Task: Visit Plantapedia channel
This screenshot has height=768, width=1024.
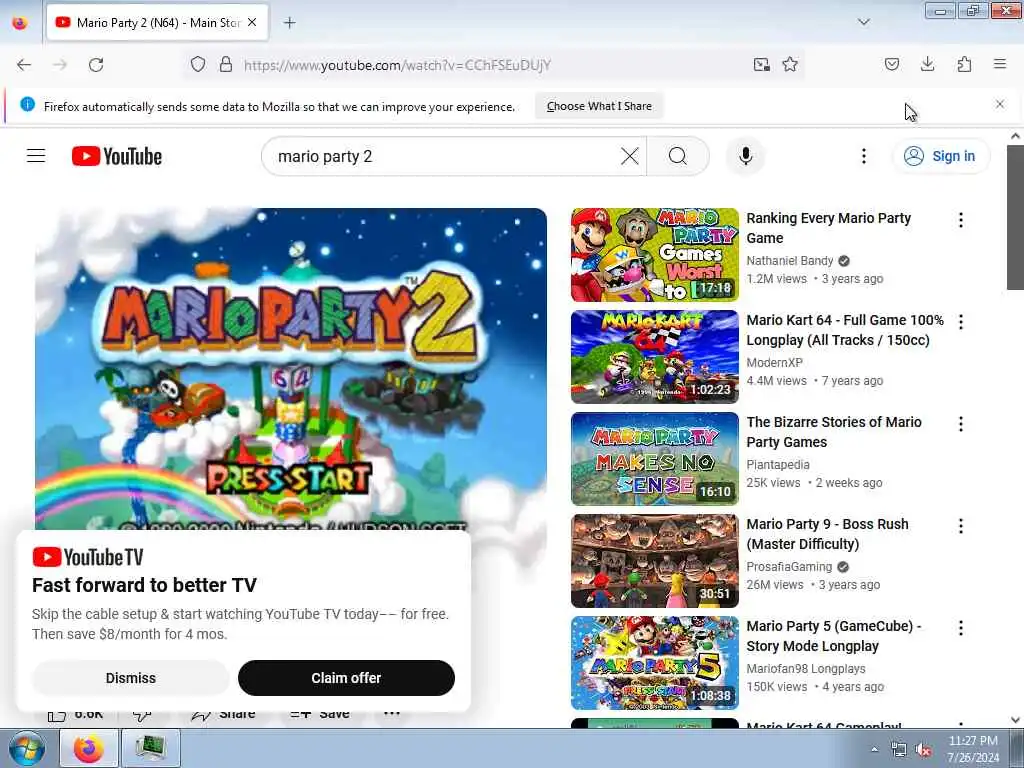Action: point(778,464)
